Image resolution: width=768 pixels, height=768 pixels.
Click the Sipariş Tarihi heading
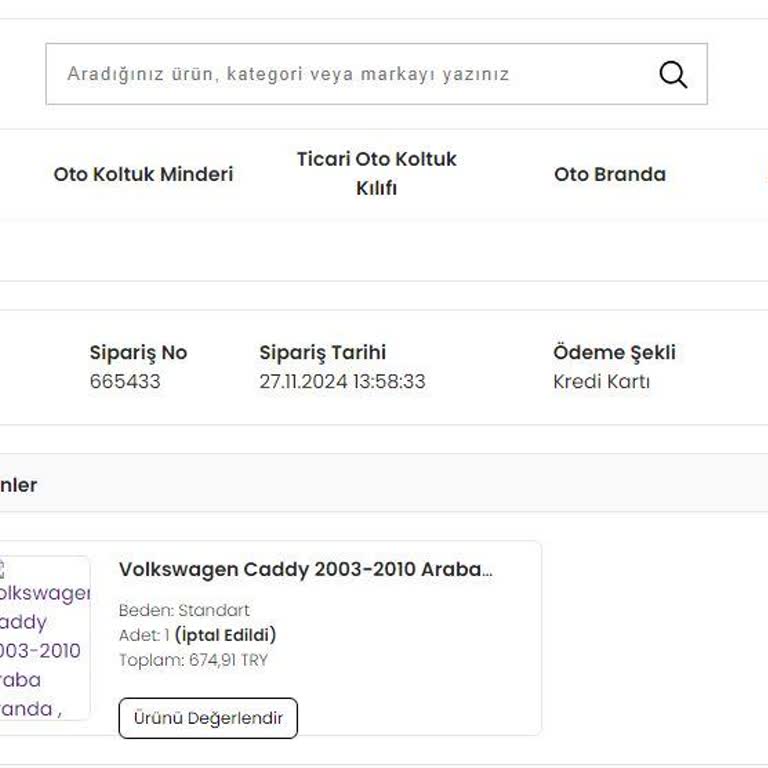click(x=322, y=352)
